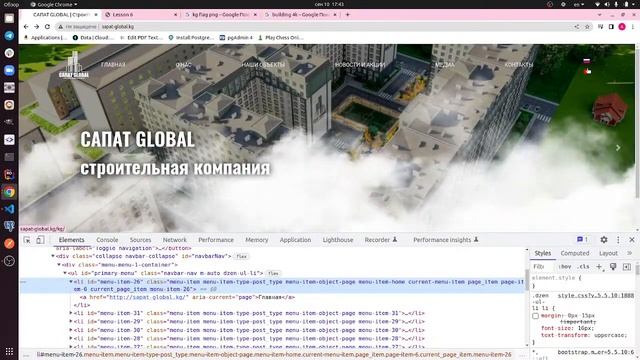Collapse the menu-menu-1-container div
This screenshot has width=640, height=360.
point(59,265)
